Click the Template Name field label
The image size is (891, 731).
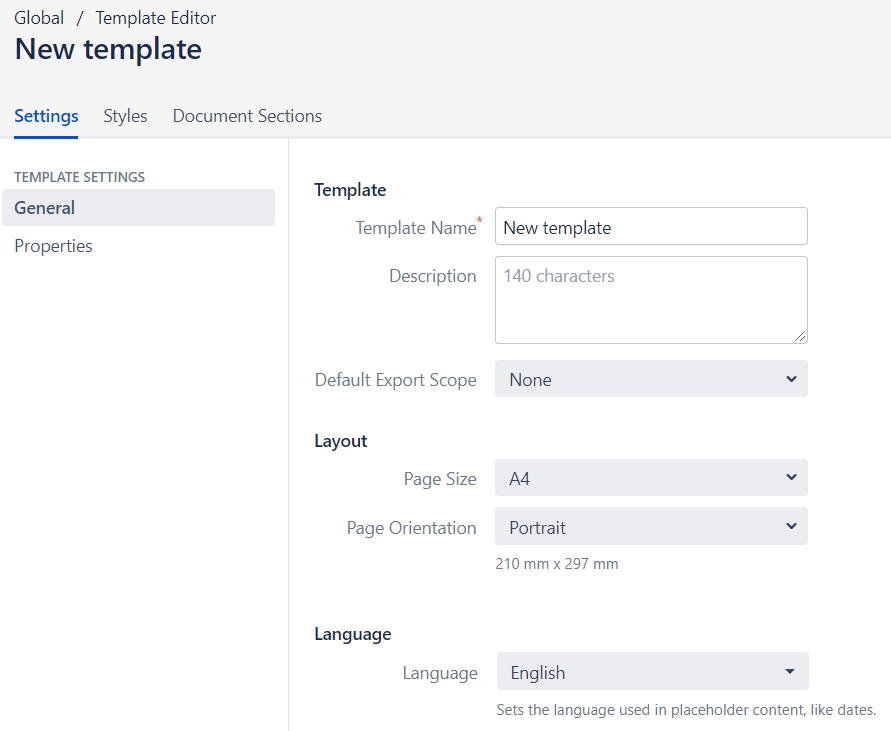point(416,228)
